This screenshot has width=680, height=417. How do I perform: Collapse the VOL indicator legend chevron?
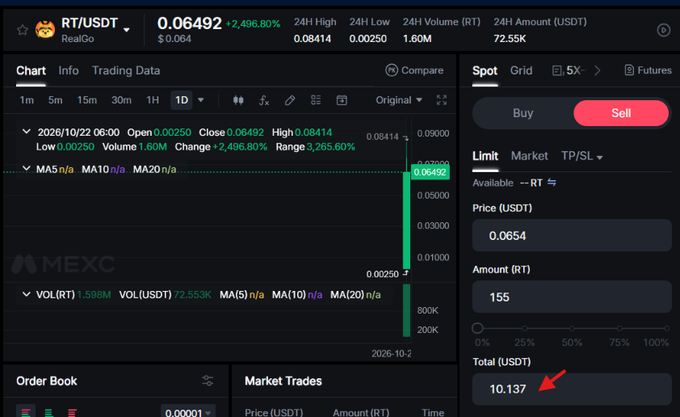26,294
